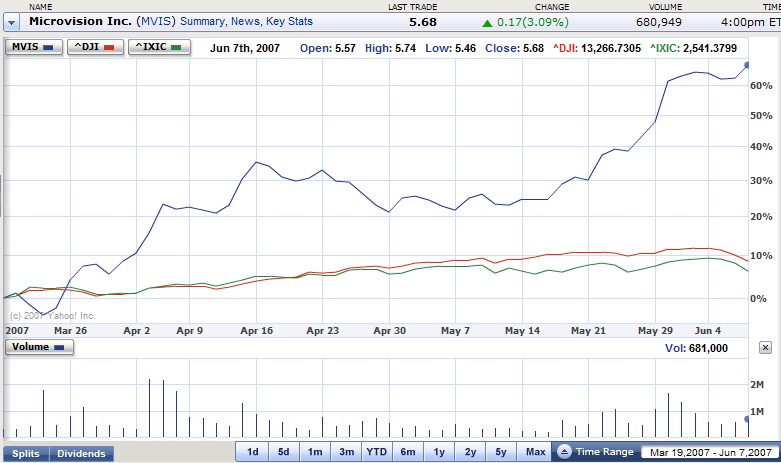Select the 1d time range
Image resolution: width=781 pixels, height=463 pixels.
coord(253,452)
